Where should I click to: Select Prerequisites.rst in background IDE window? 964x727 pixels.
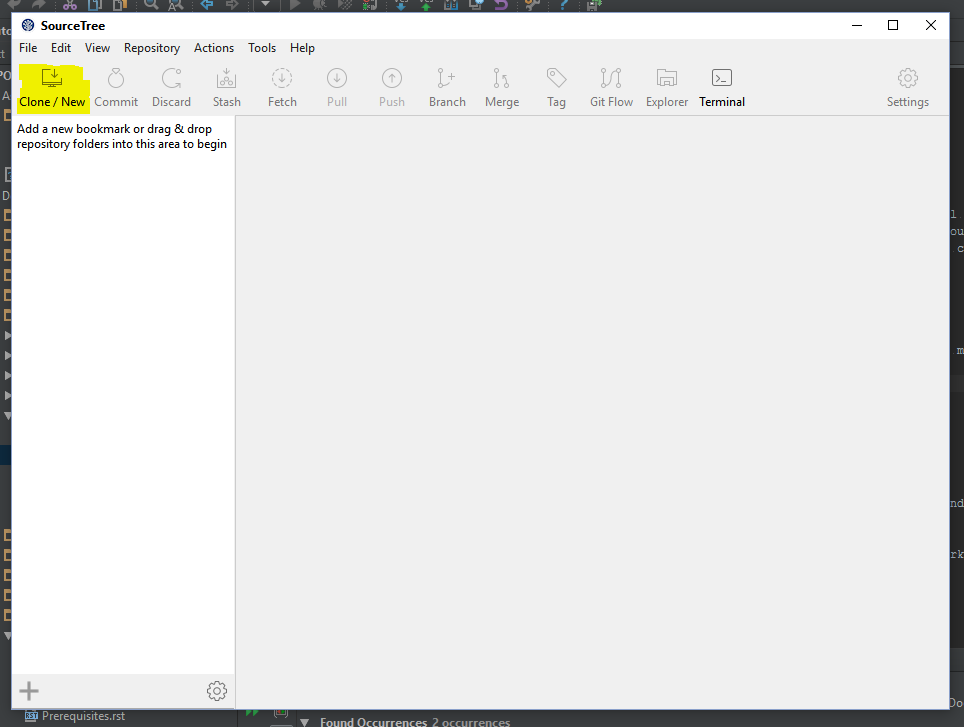pyautogui.click(x=83, y=716)
